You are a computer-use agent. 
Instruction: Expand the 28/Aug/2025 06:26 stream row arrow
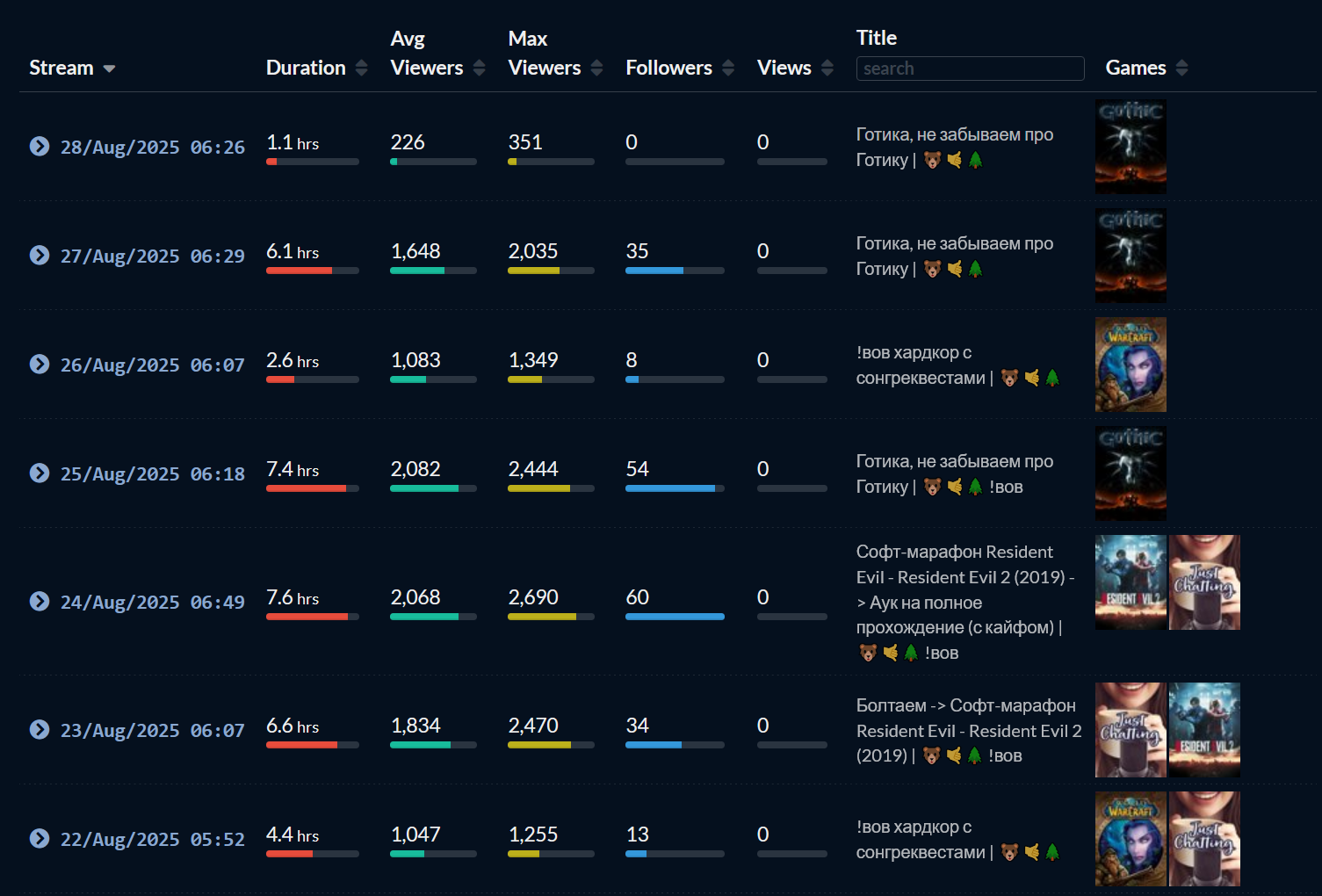coord(40,146)
